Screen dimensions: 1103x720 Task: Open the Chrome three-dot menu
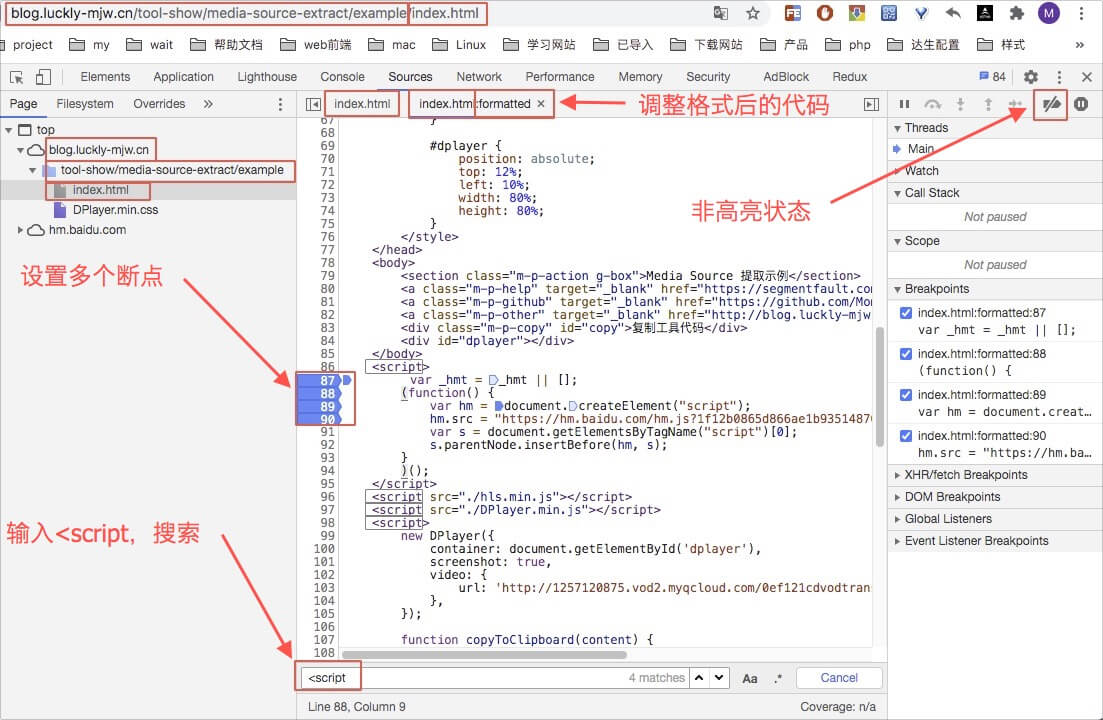(x=1081, y=13)
